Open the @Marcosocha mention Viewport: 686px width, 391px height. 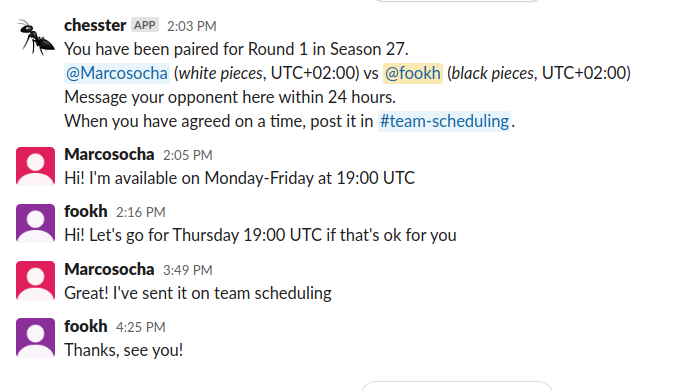coord(117,73)
